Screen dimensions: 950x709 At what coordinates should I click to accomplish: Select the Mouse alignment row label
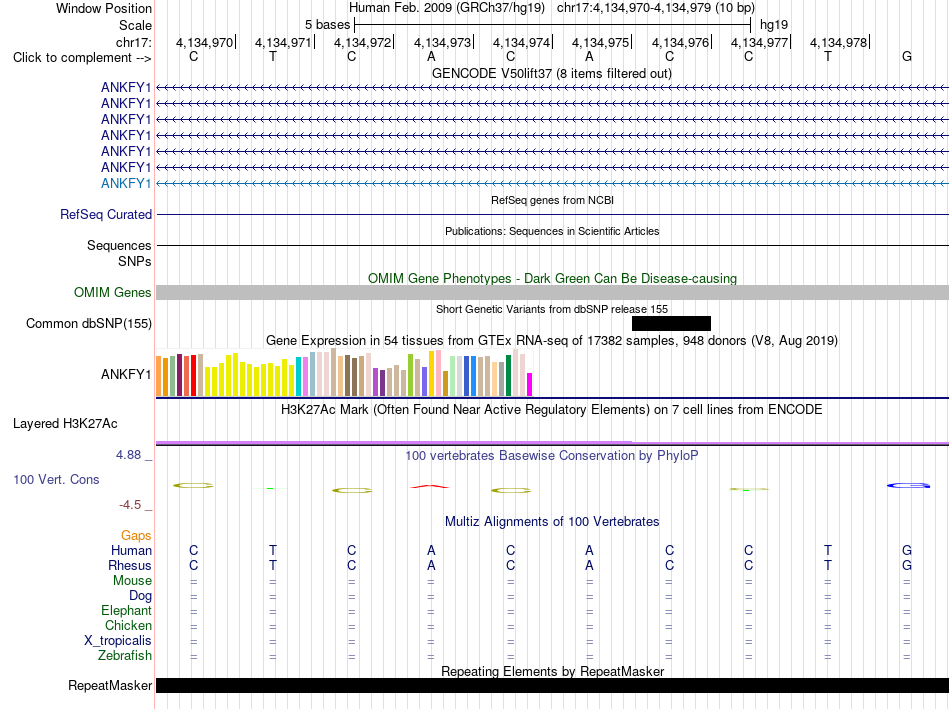point(132,581)
